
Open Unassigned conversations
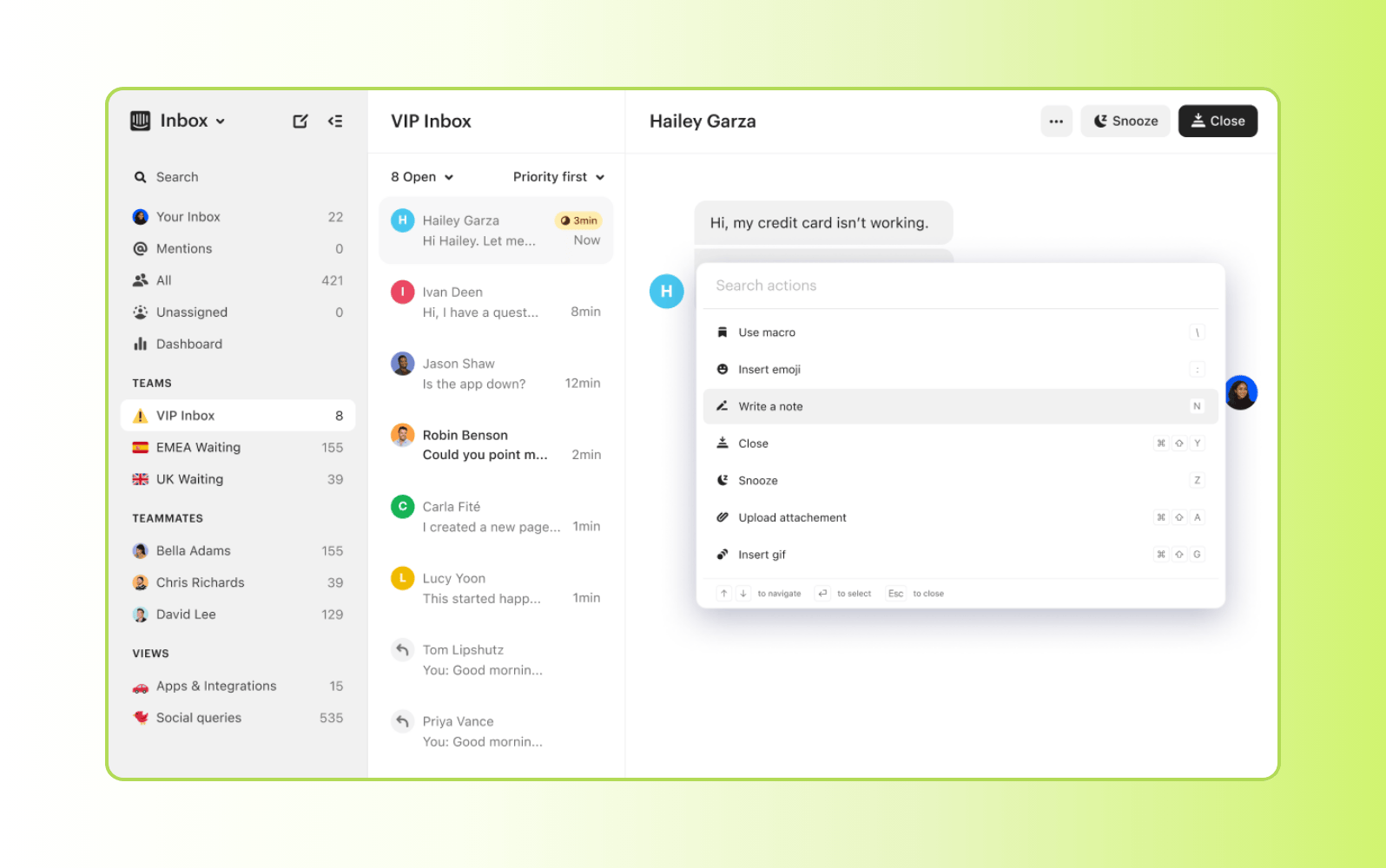click(x=238, y=312)
